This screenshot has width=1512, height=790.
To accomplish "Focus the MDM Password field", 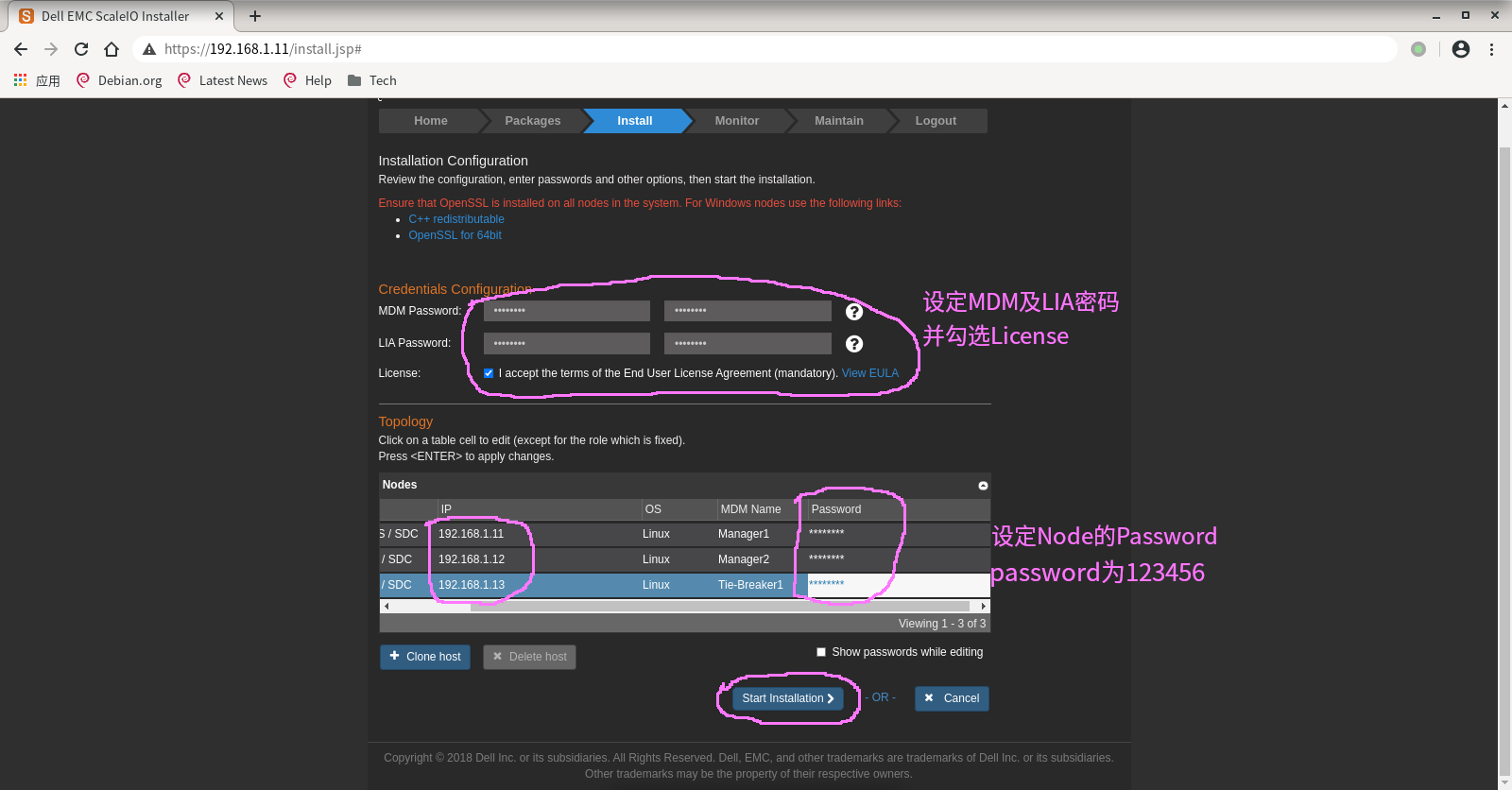I will click(567, 311).
